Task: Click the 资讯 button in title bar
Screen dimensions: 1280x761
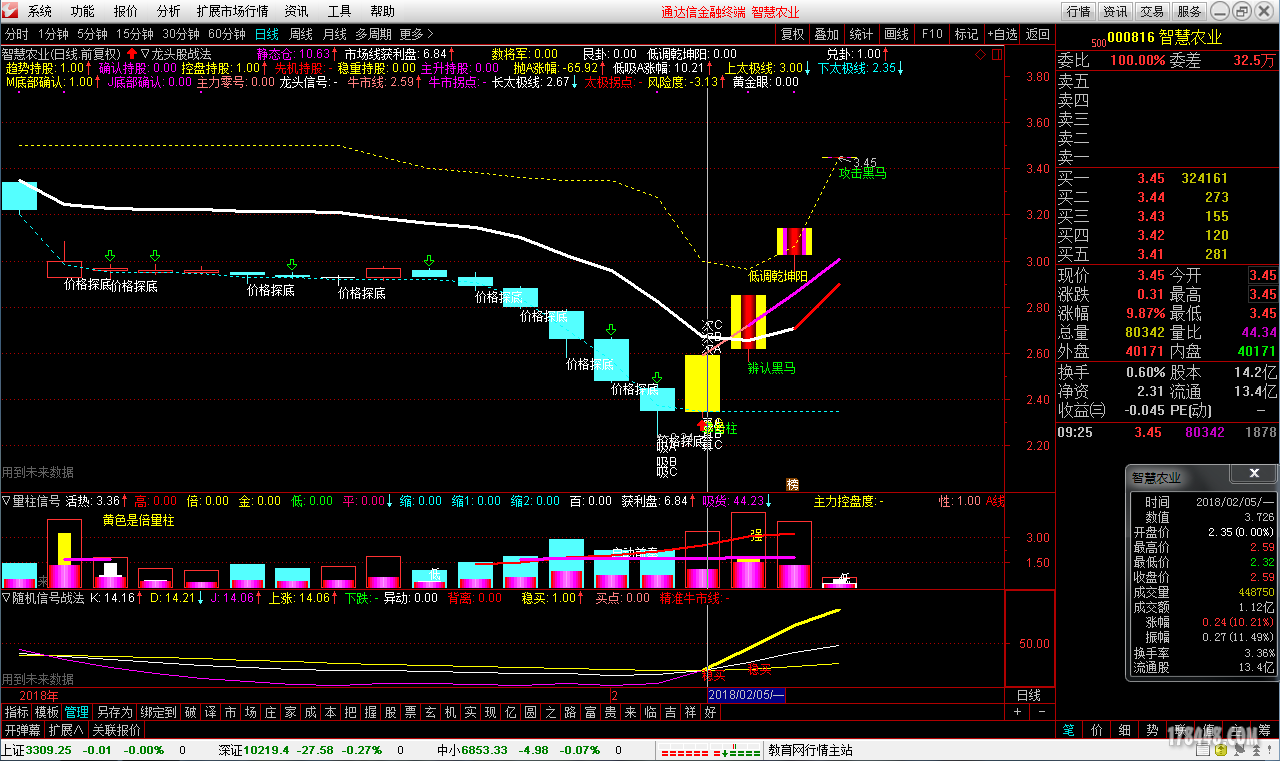Action: [1115, 12]
